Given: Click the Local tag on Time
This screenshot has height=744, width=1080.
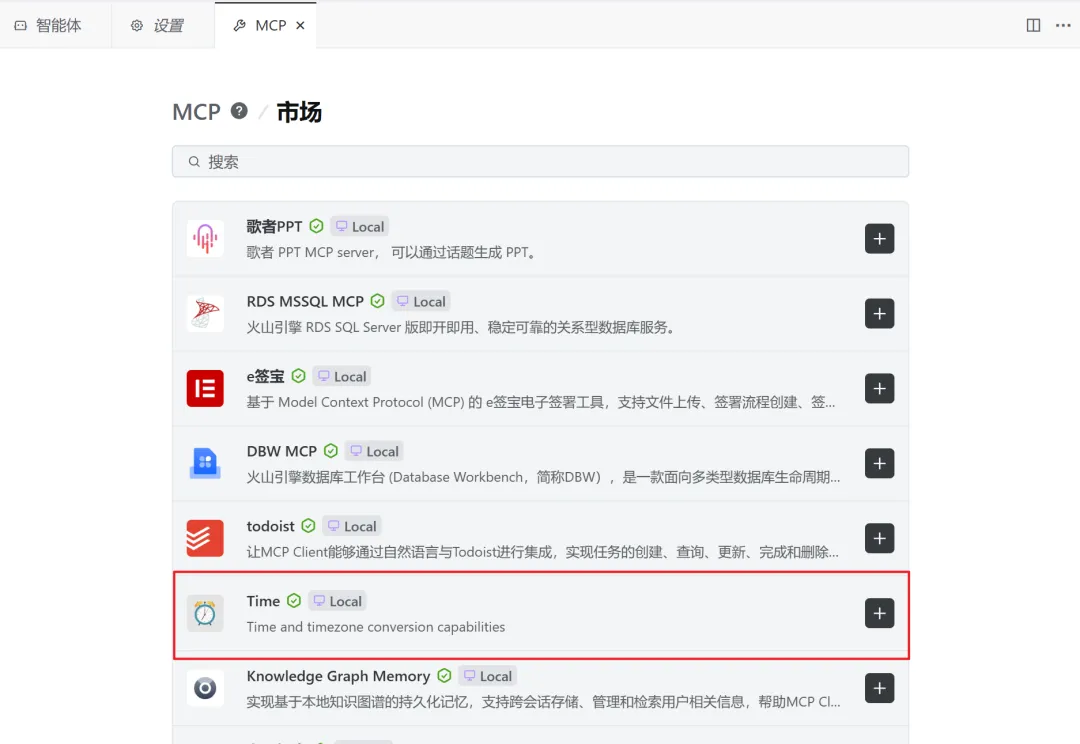Looking at the screenshot, I should (337, 601).
